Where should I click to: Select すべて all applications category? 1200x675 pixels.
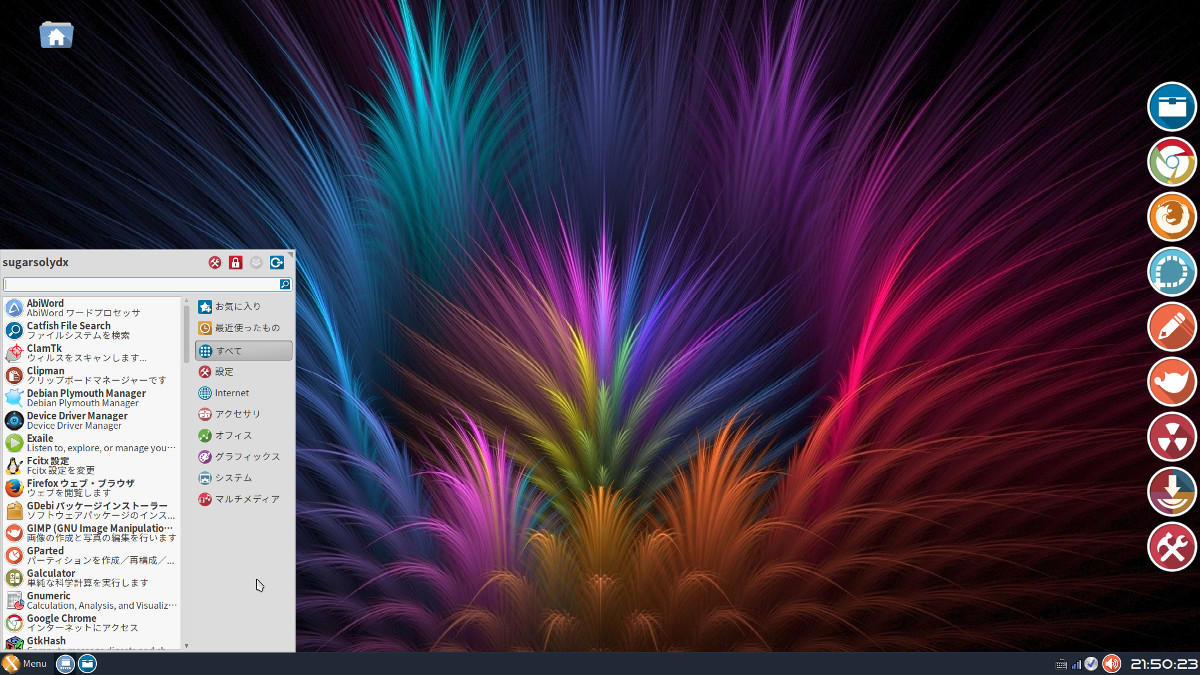click(244, 351)
